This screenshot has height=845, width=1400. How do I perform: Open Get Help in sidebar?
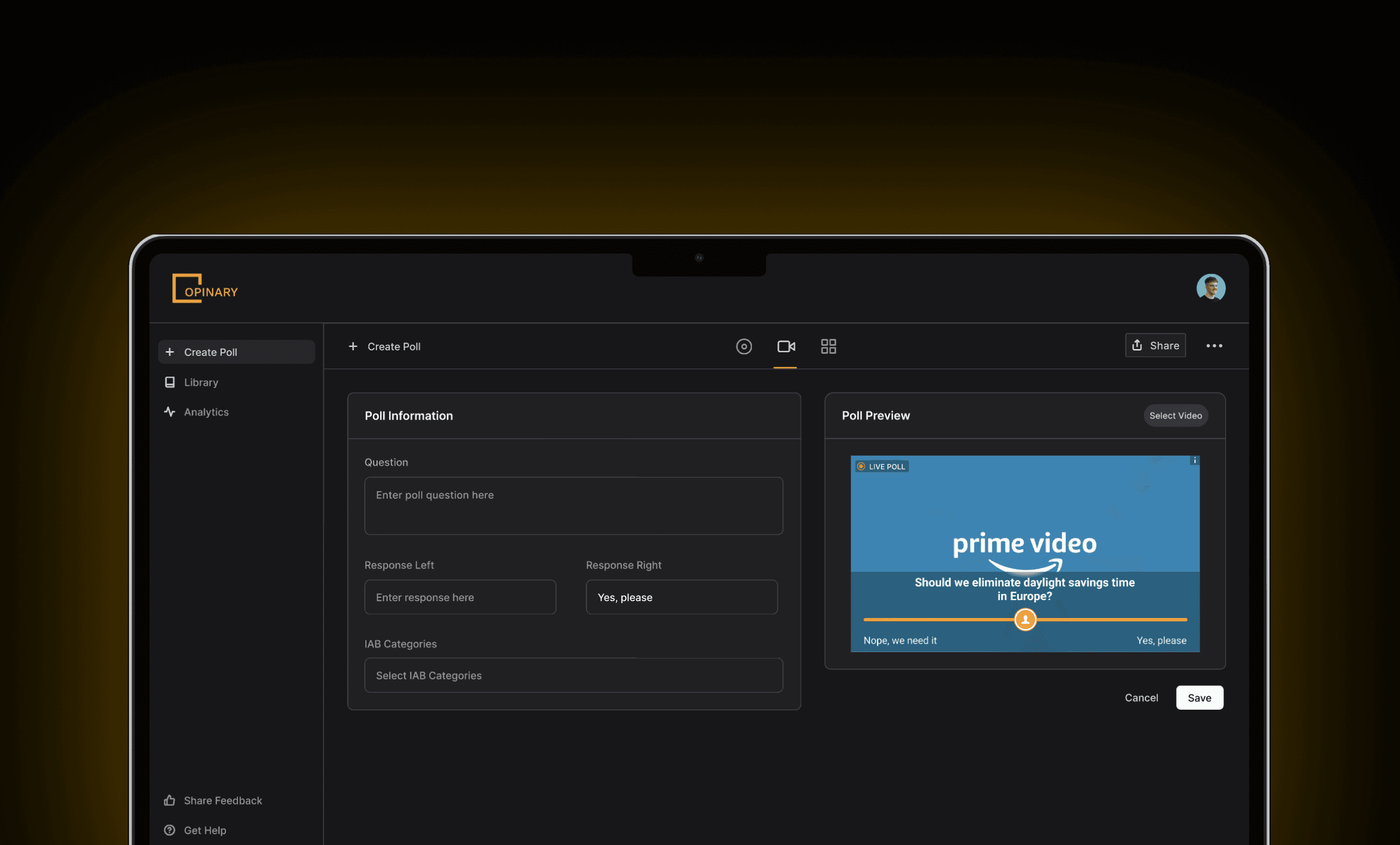205,830
